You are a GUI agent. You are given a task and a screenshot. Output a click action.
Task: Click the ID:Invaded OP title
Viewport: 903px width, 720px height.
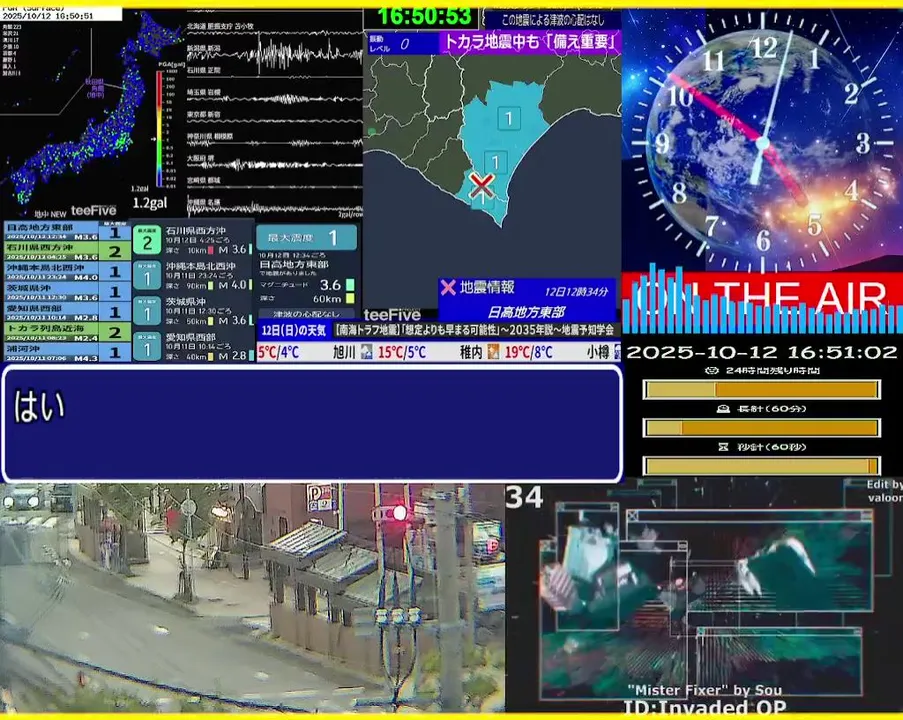tap(705, 707)
